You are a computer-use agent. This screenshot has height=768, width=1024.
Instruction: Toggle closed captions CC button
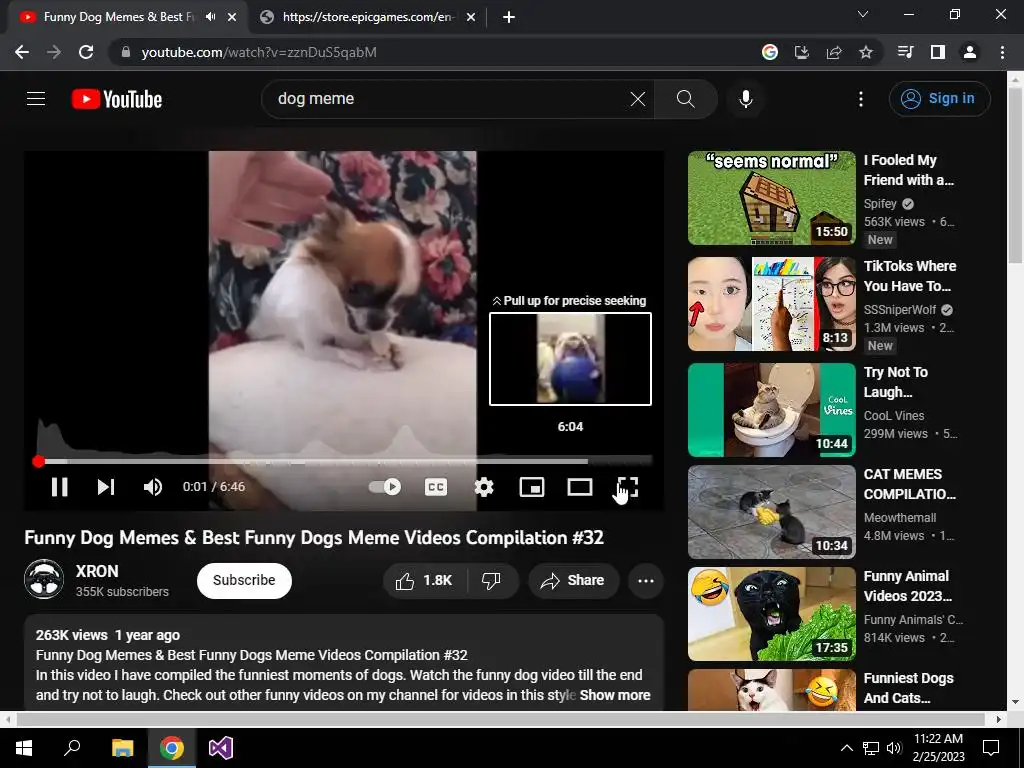tap(436, 487)
